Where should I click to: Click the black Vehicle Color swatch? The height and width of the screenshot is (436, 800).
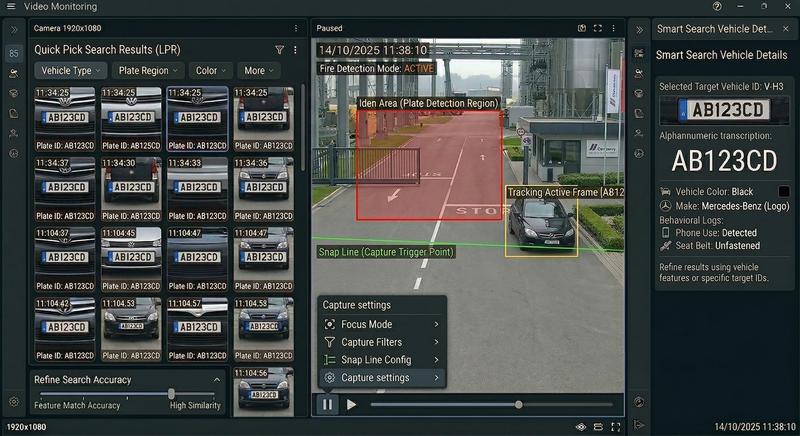coord(784,191)
